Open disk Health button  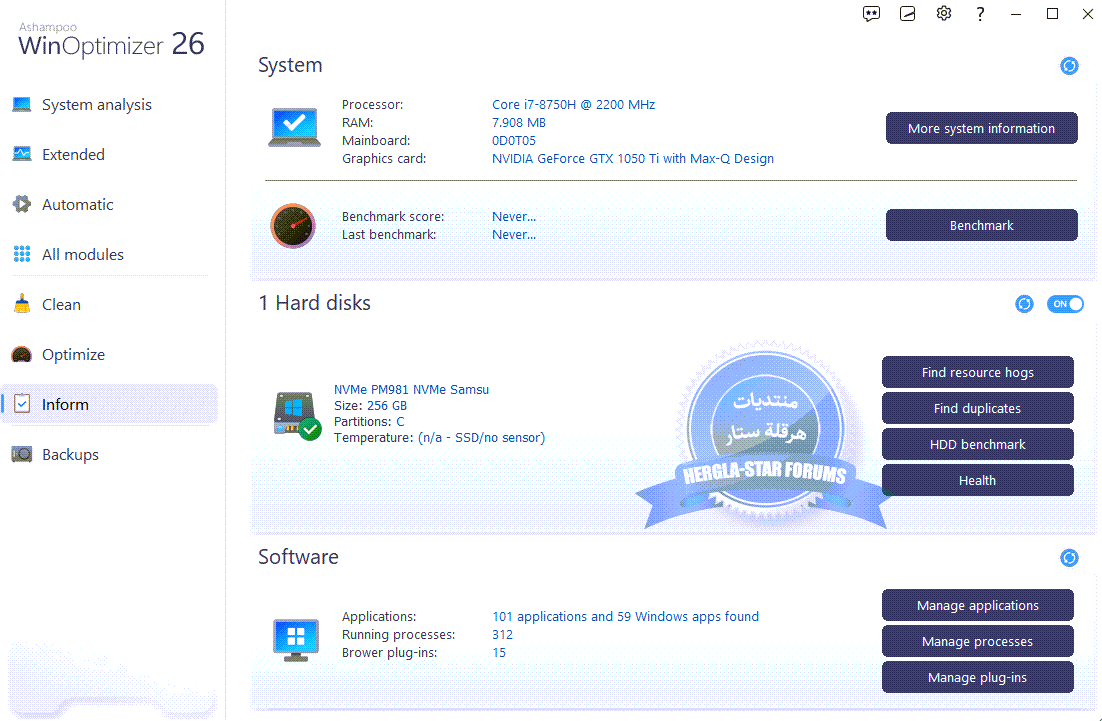pos(978,480)
